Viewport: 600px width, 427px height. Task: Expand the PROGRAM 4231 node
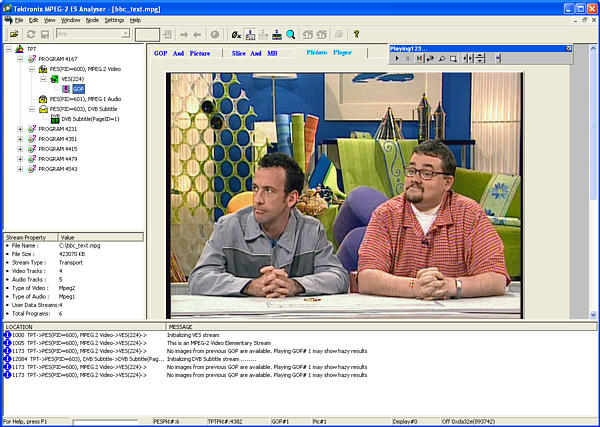click(20, 129)
